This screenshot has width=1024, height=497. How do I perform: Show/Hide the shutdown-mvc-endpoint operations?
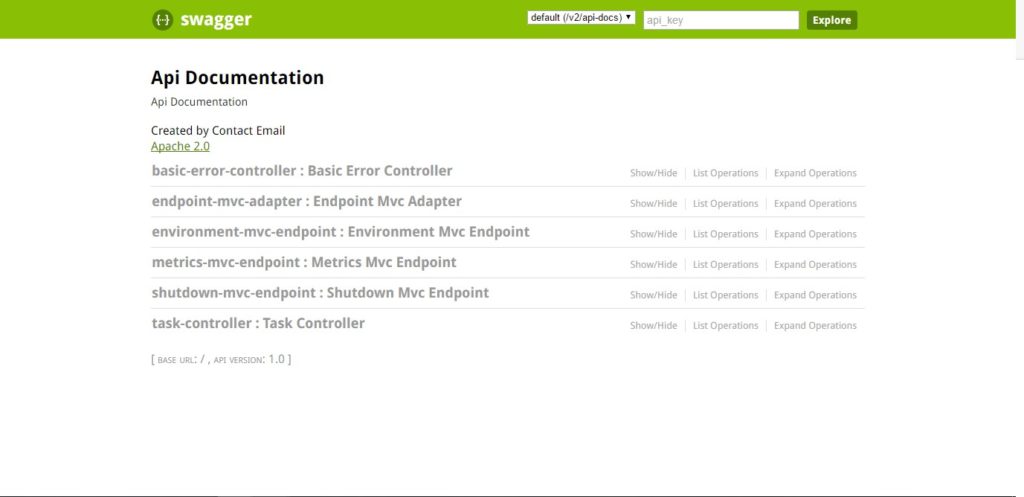coord(653,295)
